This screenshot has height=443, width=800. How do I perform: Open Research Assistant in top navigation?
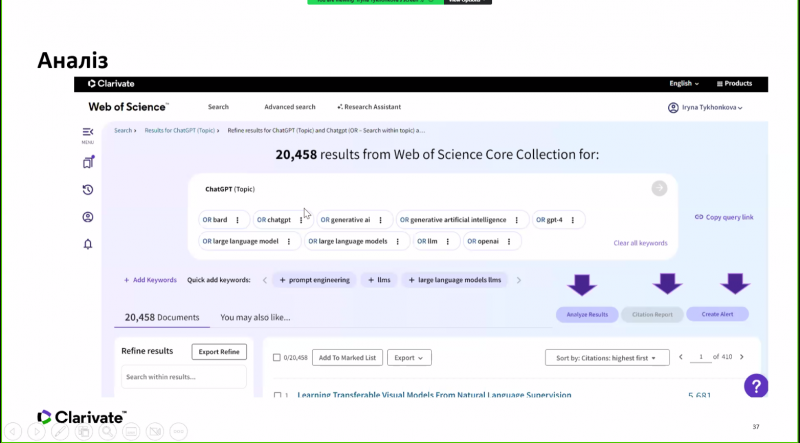click(x=369, y=107)
